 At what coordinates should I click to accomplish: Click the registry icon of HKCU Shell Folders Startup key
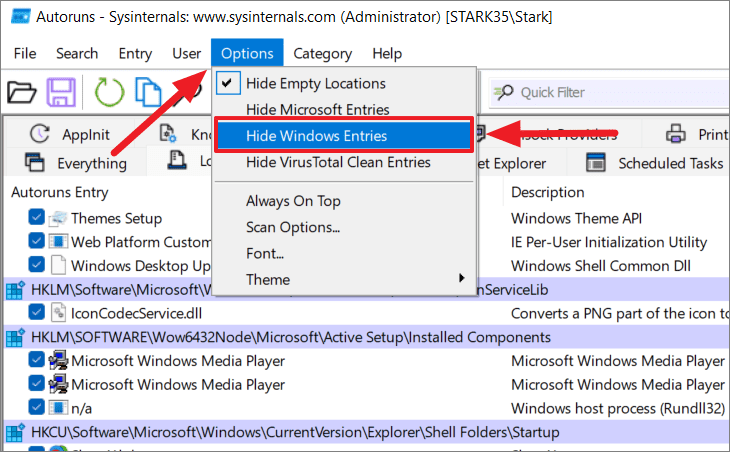tap(15, 432)
